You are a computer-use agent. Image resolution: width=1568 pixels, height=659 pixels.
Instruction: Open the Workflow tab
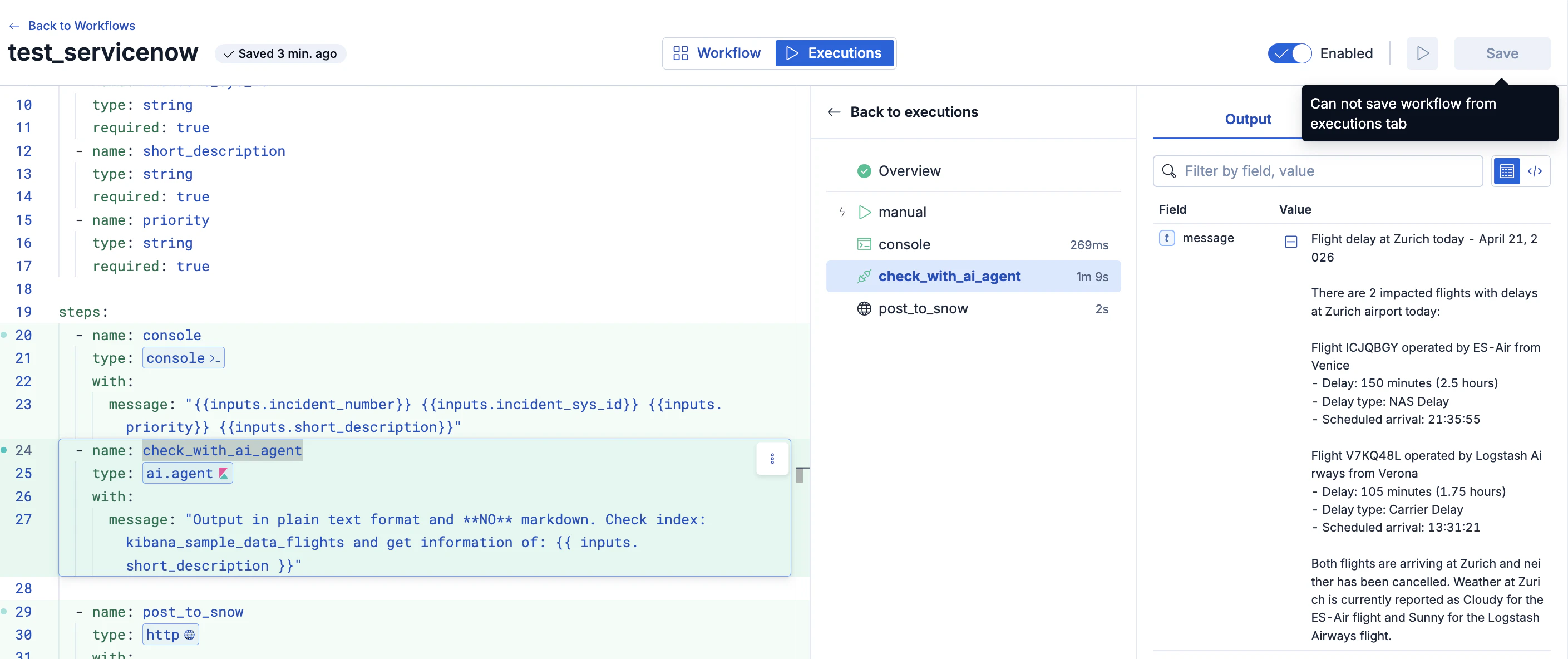[718, 53]
